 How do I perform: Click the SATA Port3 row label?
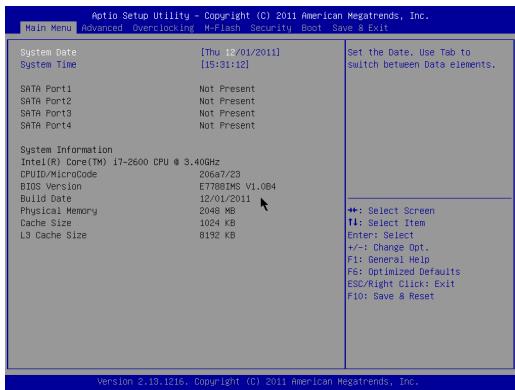click(46, 113)
